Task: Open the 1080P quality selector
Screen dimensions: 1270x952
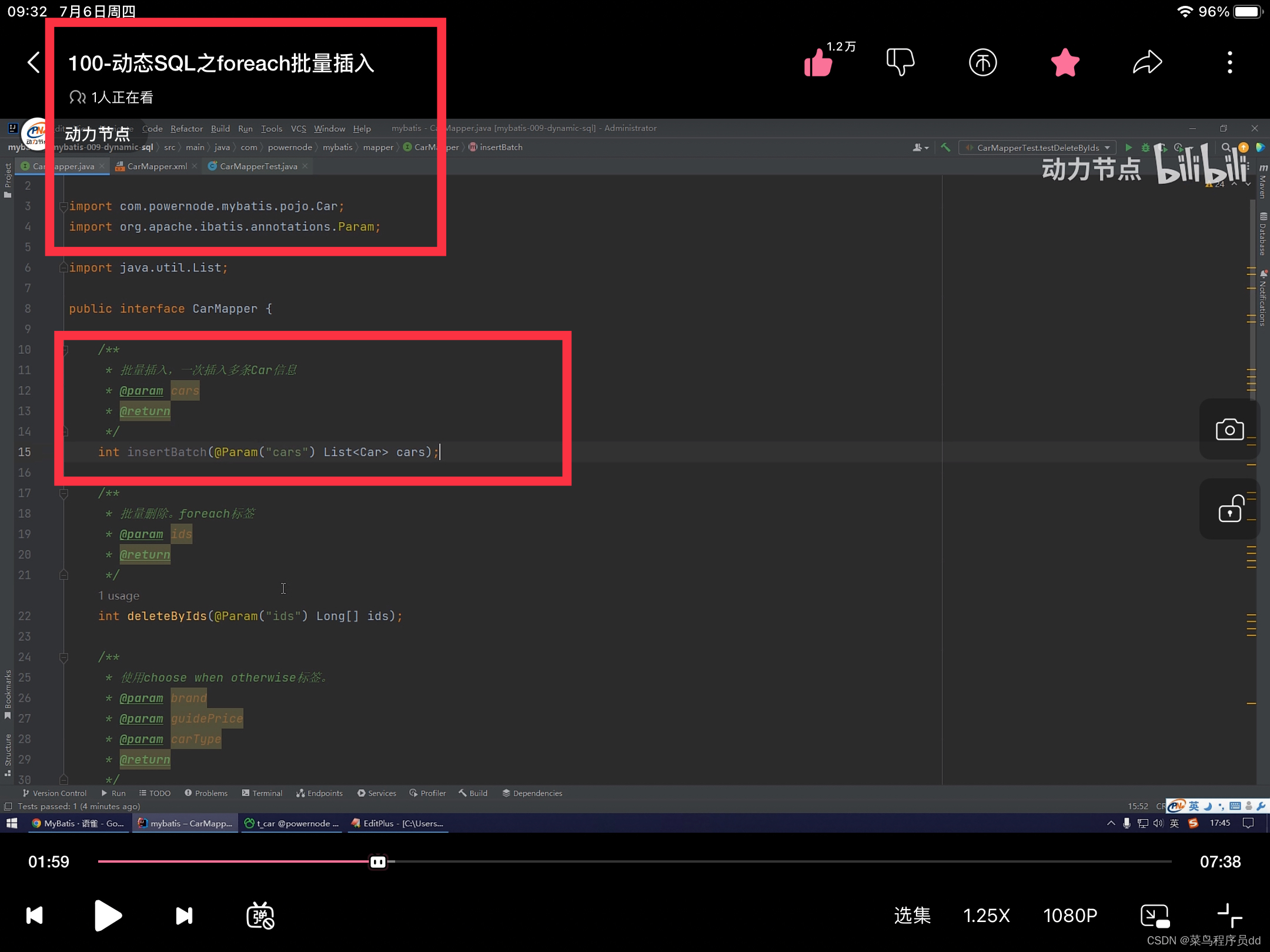Action: [1070, 915]
